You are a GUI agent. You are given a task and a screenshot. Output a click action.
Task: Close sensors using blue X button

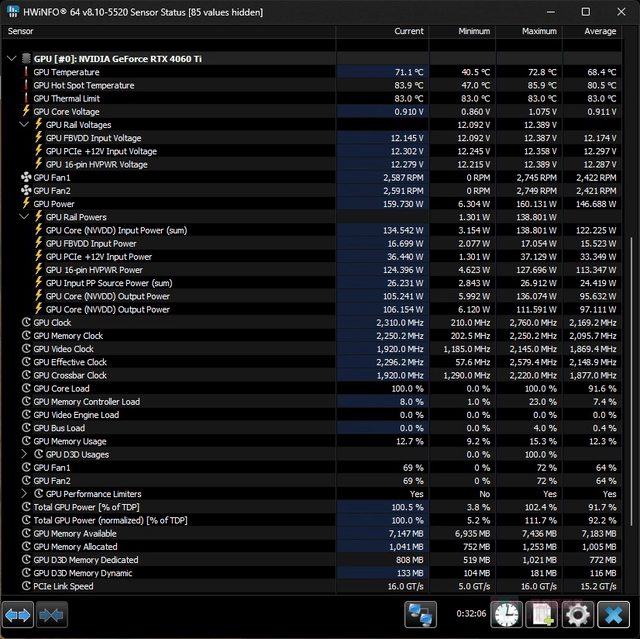(x=612, y=615)
